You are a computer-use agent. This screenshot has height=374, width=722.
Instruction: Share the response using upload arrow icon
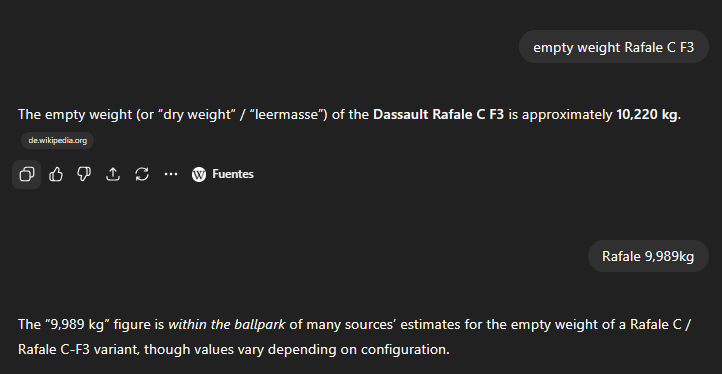click(113, 174)
